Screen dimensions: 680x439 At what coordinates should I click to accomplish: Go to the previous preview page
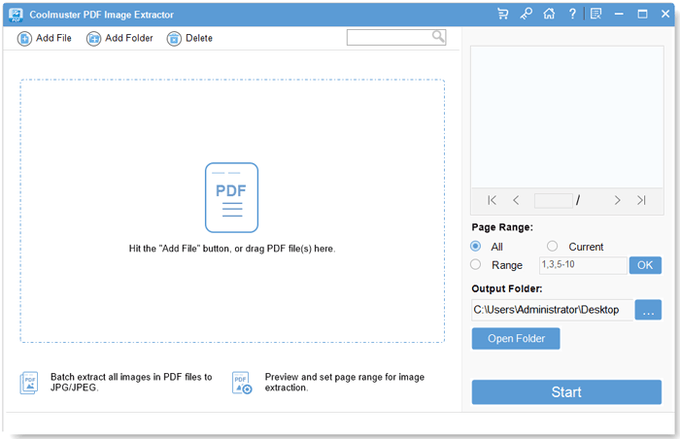click(516, 200)
